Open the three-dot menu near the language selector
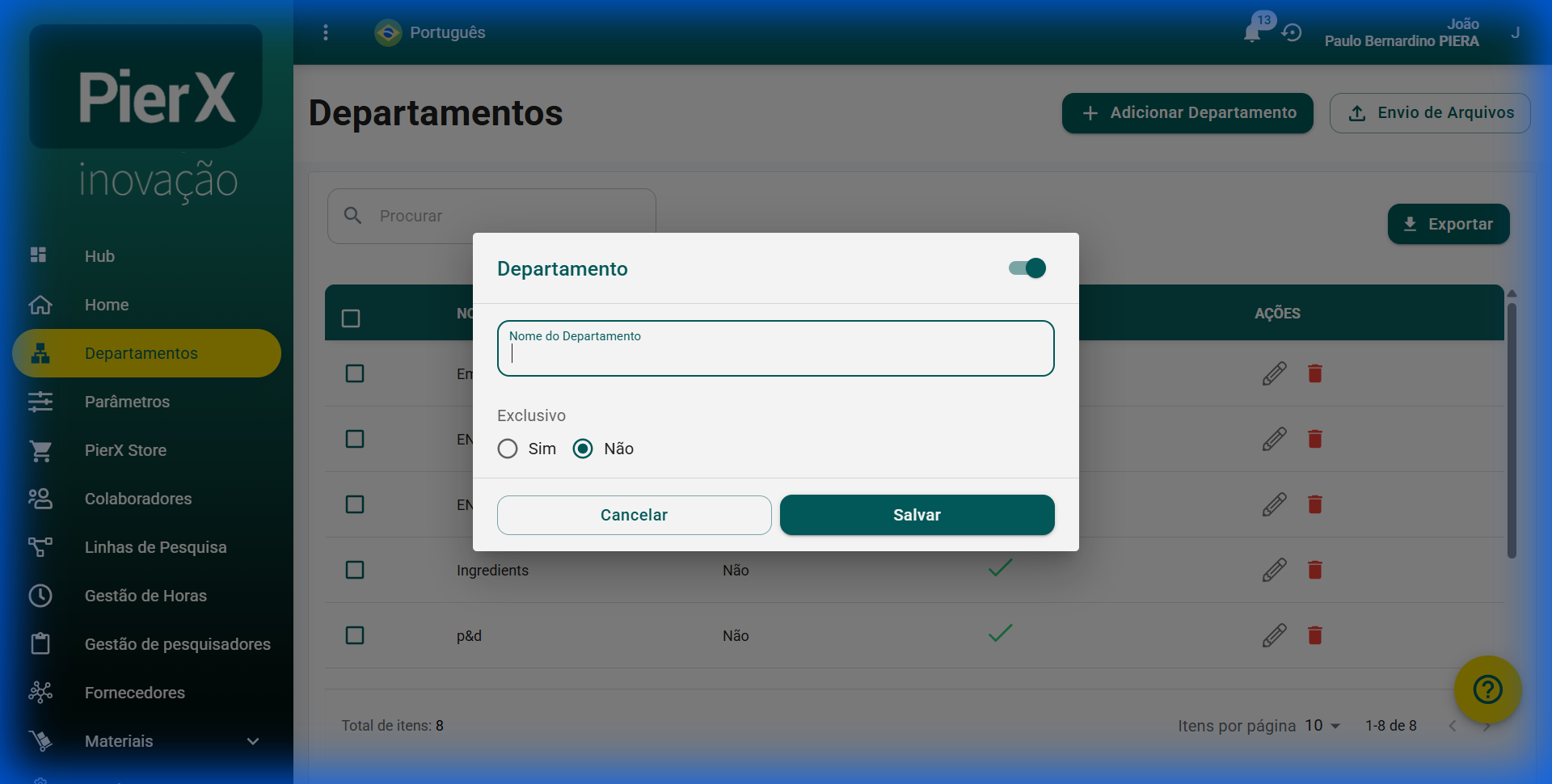The width and height of the screenshot is (1552, 784). 326,32
